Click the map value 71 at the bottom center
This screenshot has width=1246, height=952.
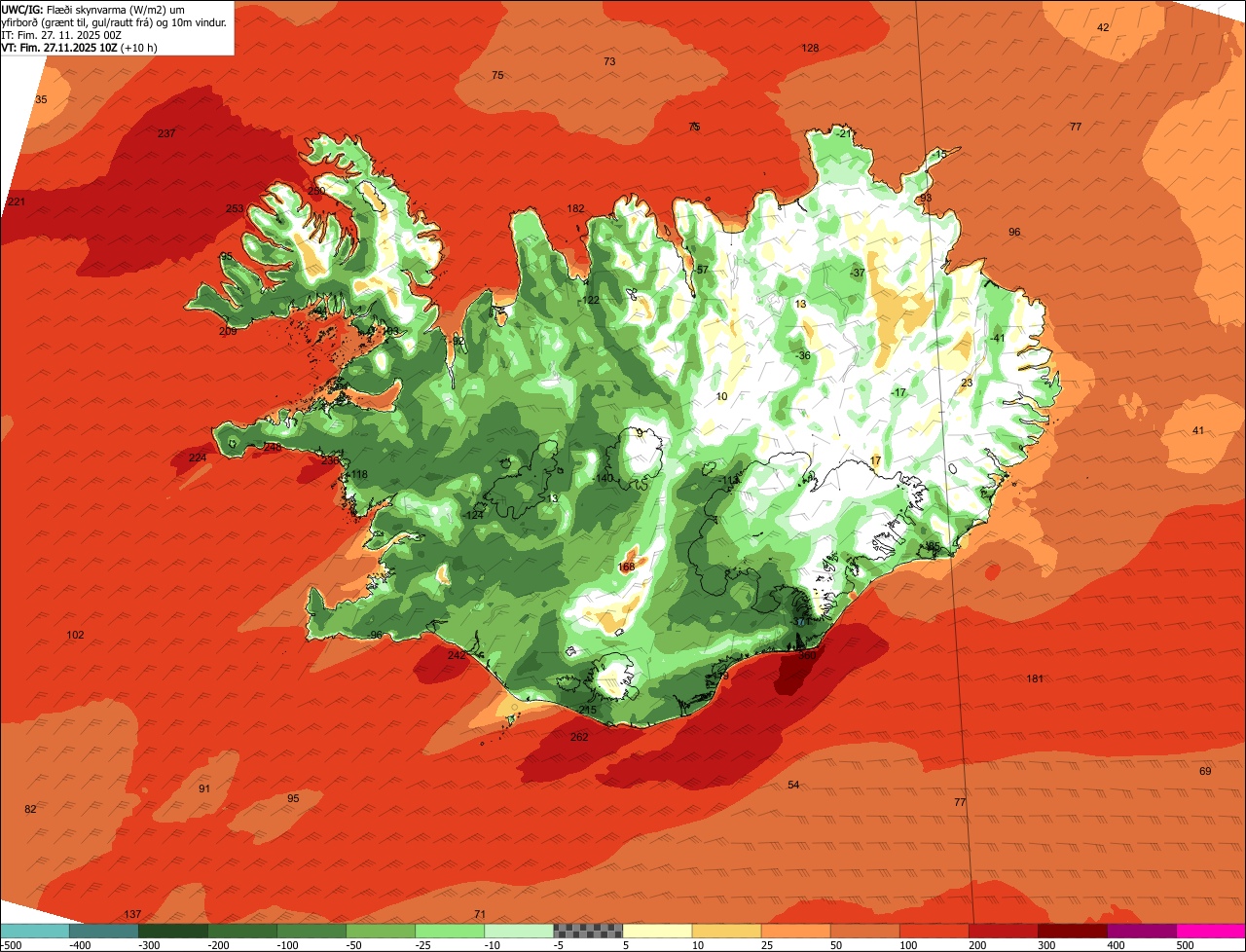(x=479, y=914)
